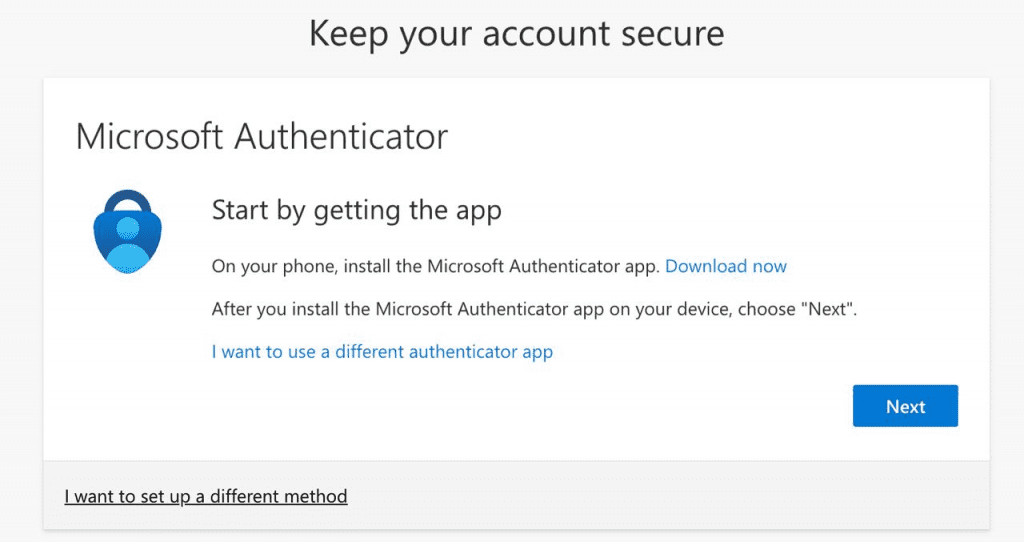Viewport: 1024px width, 542px height.
Task: Click the person silhouette inside the lock icon
Action: (x=127, y=240)
